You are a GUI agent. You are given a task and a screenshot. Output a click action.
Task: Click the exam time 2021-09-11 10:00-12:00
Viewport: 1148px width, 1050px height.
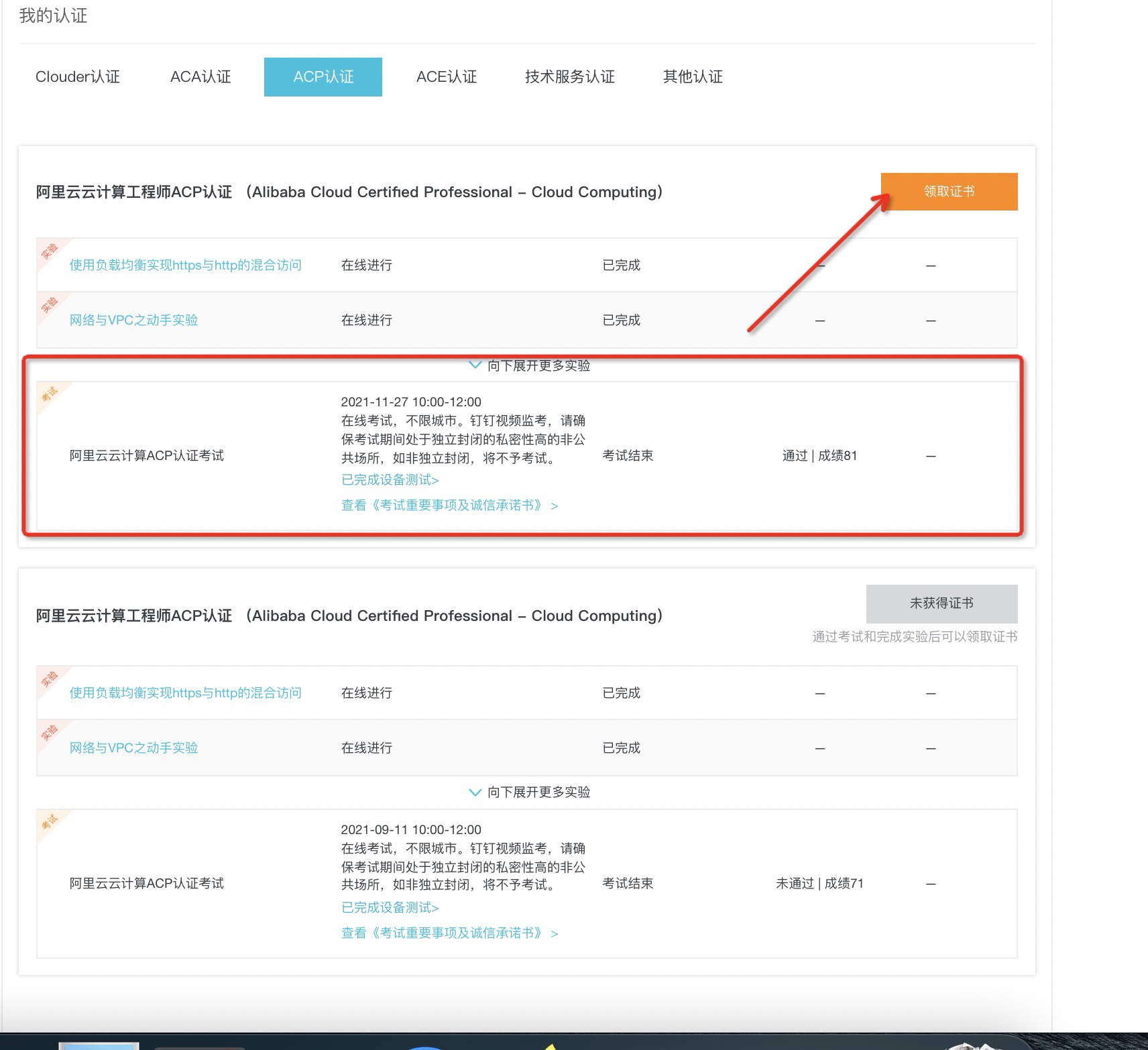(411, 830)
